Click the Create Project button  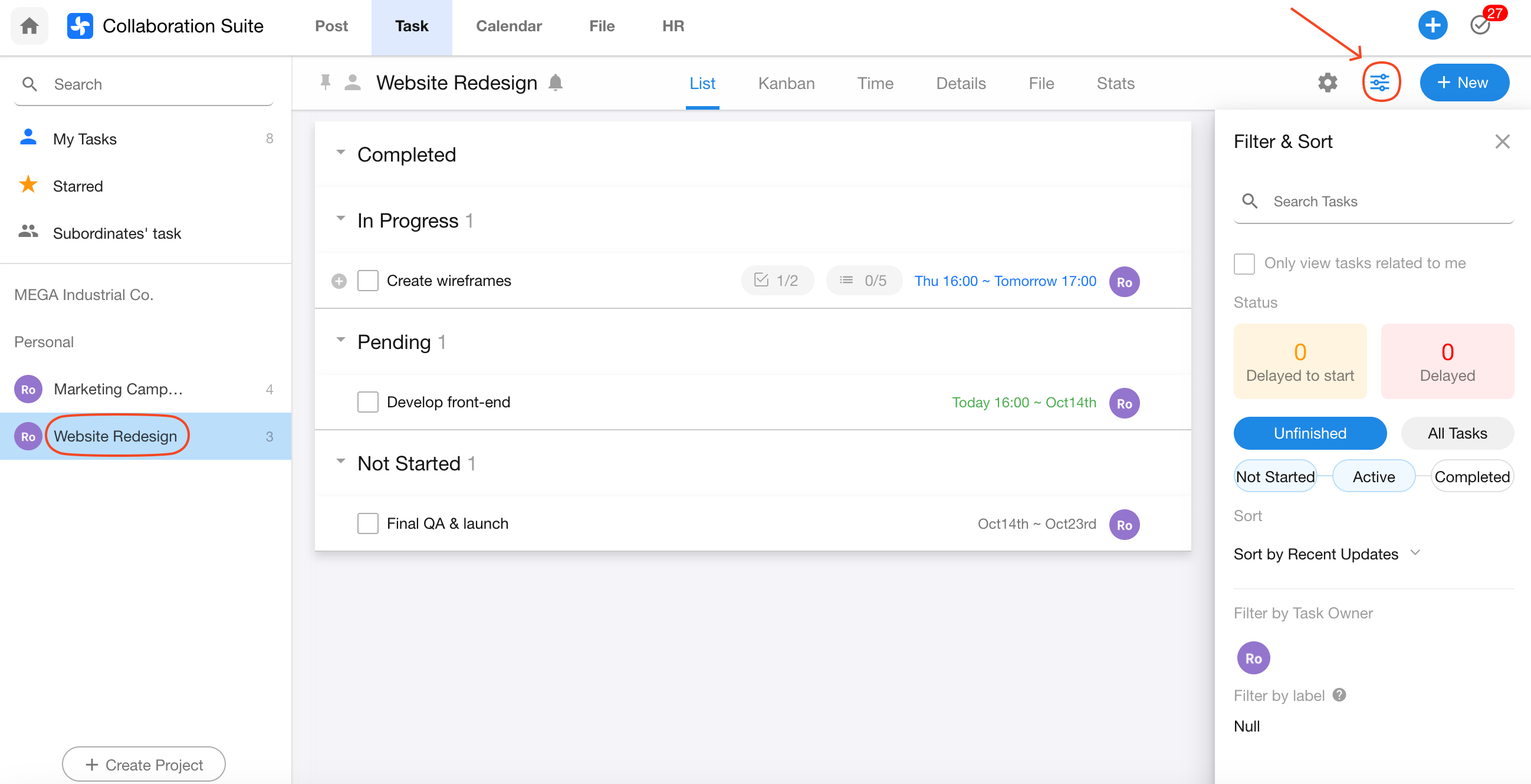point(144,765)
